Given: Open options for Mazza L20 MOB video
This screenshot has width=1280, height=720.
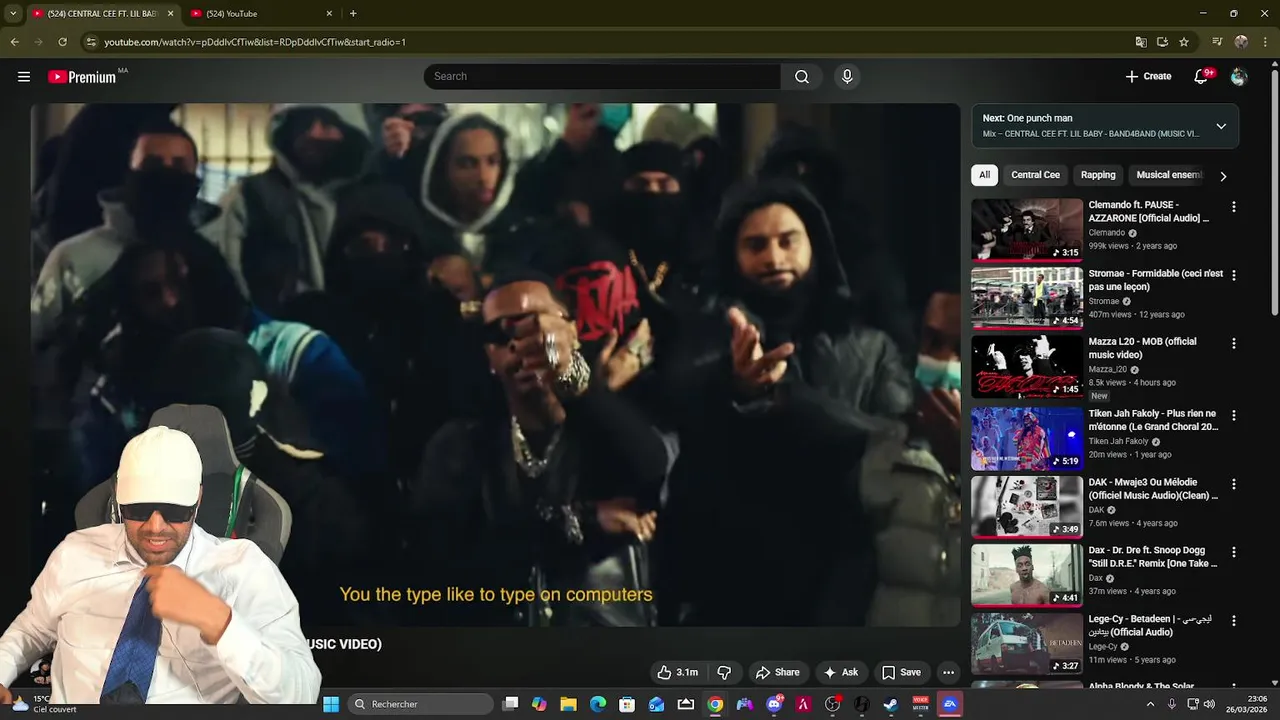Looking at the screenshot, I should [x=1233, y=343].
